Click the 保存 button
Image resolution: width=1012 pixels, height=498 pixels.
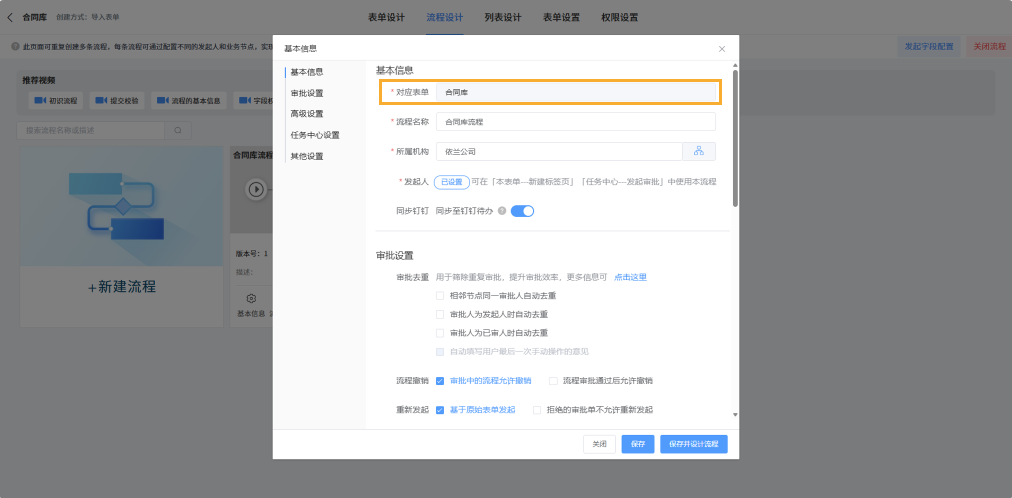pos(638,444)
